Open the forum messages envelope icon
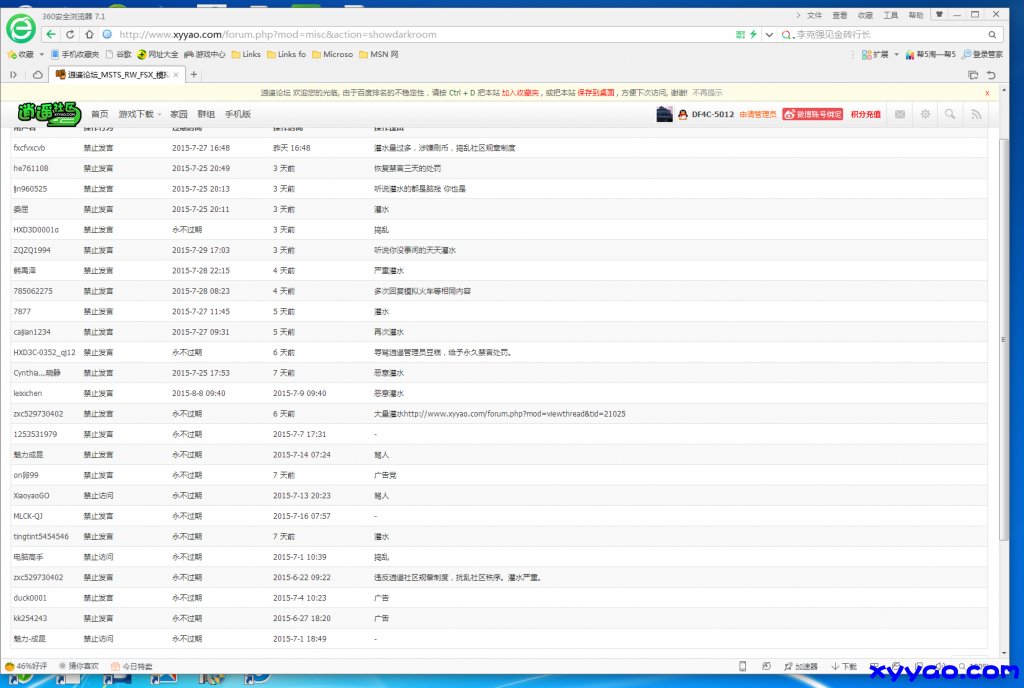This screenshot has width=1024, height=688. [x=900, y=114]
